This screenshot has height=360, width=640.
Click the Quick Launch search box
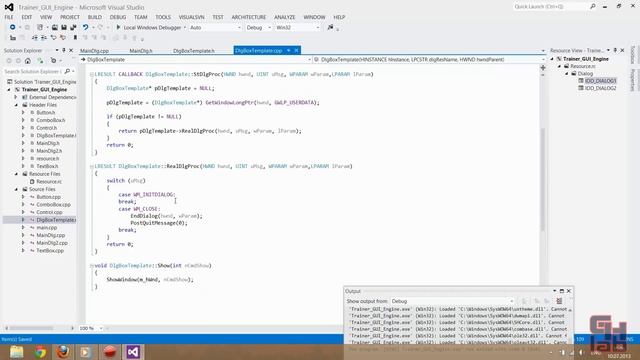click(x=550, y=7)
